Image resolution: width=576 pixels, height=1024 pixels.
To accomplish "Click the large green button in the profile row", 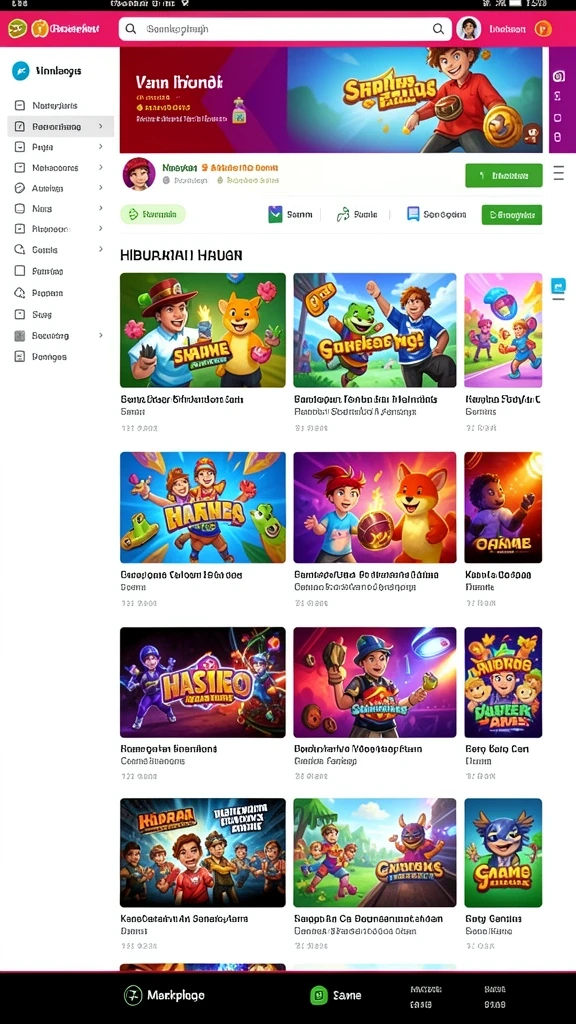I will pyautogui.click(x=504, y=175).
